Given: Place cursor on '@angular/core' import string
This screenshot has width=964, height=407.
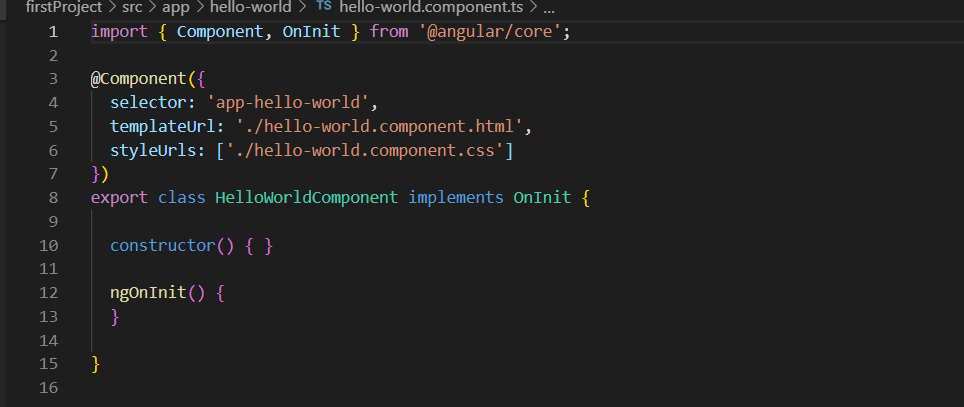Looking at the screenshot, I should (487, 32).
